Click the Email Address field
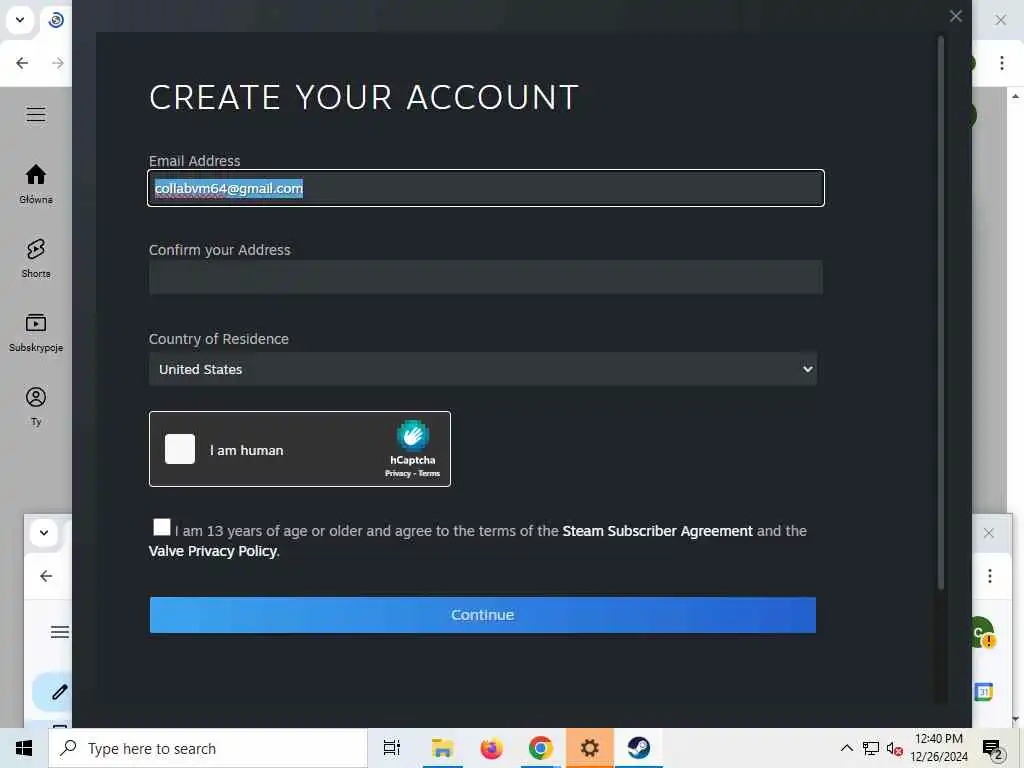The width and height of the screenshot is (1024, 768). point(486,188)
